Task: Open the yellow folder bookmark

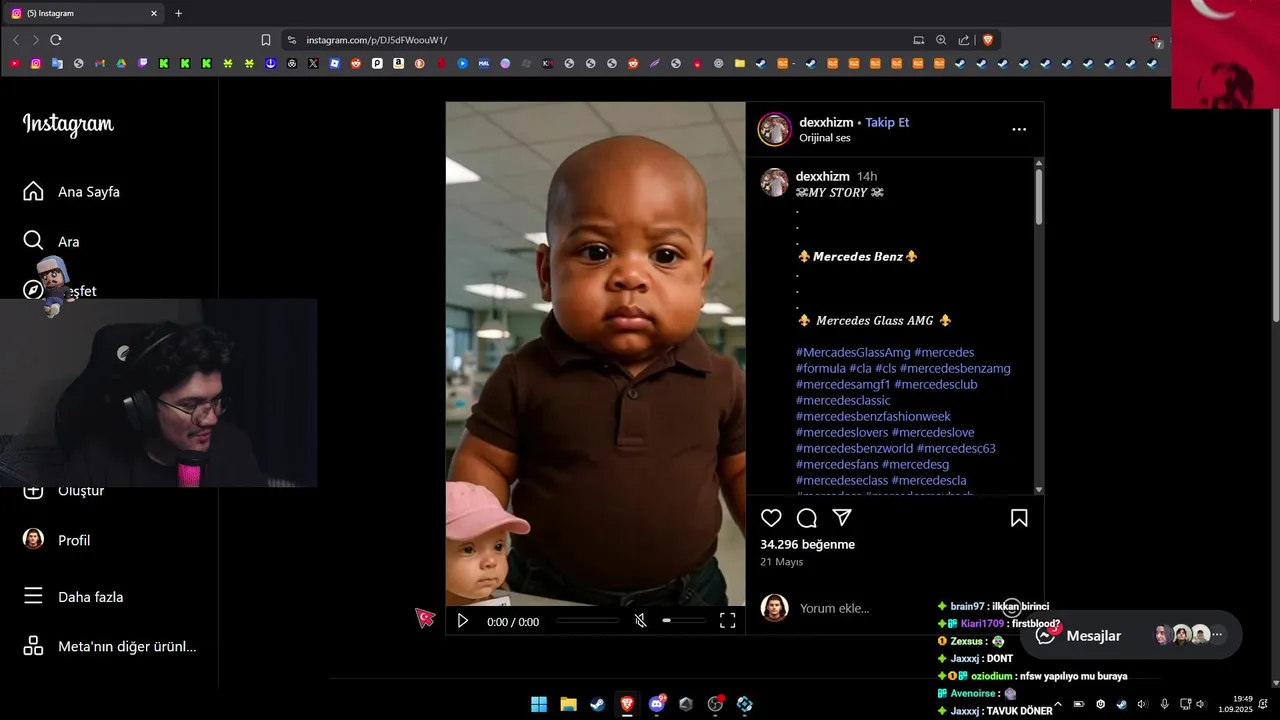Action: (x=740, y=63)
